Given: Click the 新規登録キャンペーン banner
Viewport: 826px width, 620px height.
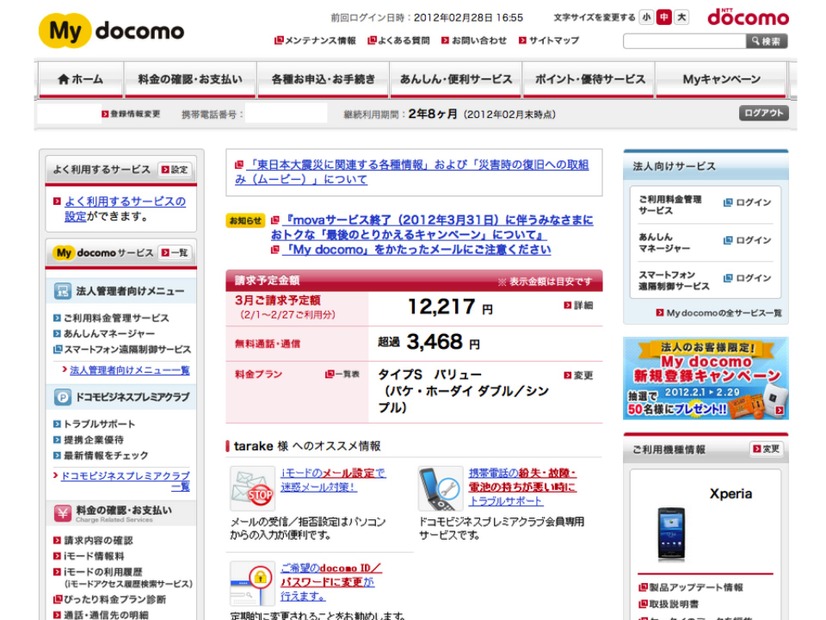Looking at the screenshot, I should point(706,379).
